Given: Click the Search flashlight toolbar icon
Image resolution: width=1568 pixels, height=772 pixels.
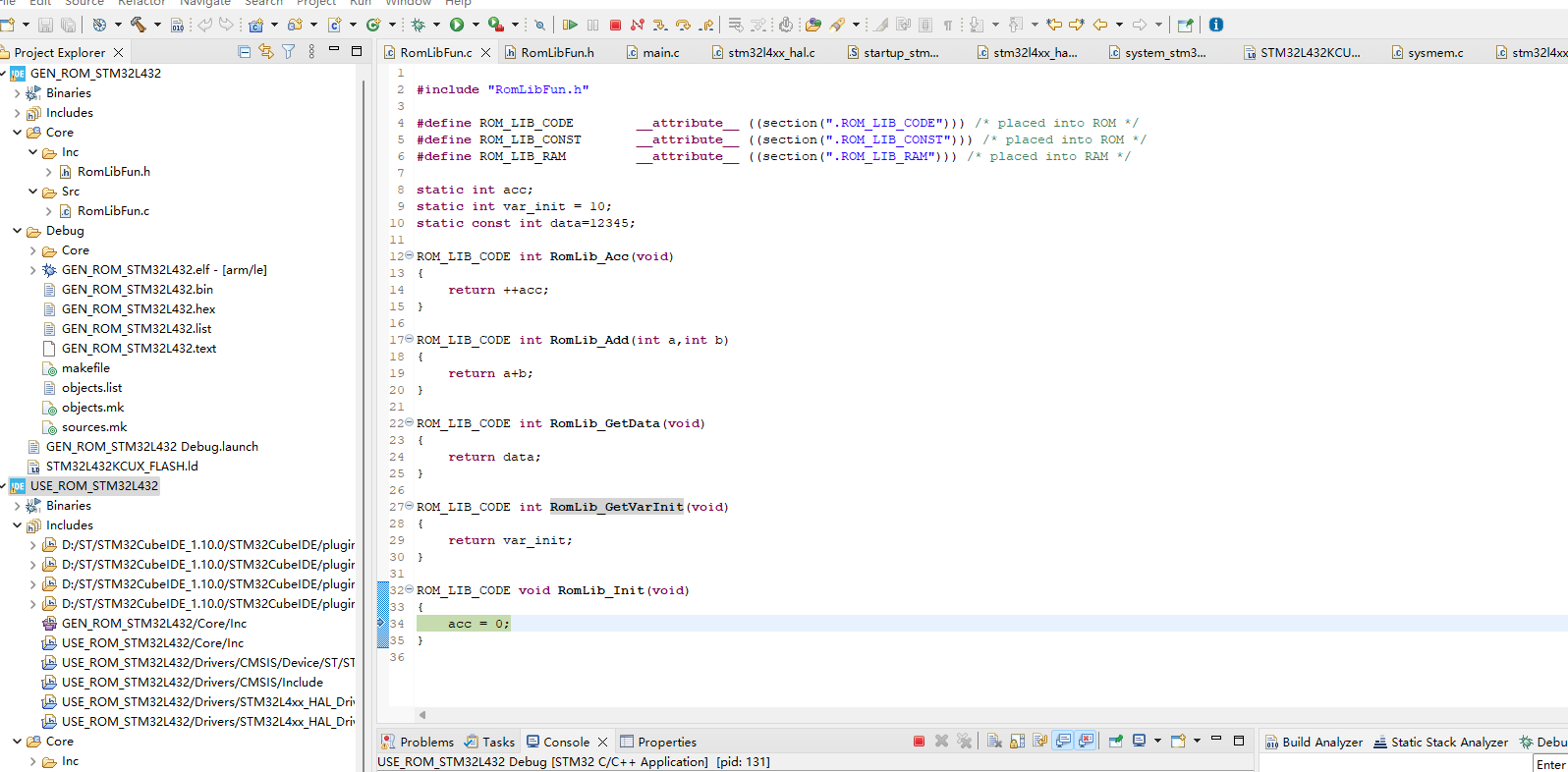Looking at the screenshot, I should pos(837,25).
